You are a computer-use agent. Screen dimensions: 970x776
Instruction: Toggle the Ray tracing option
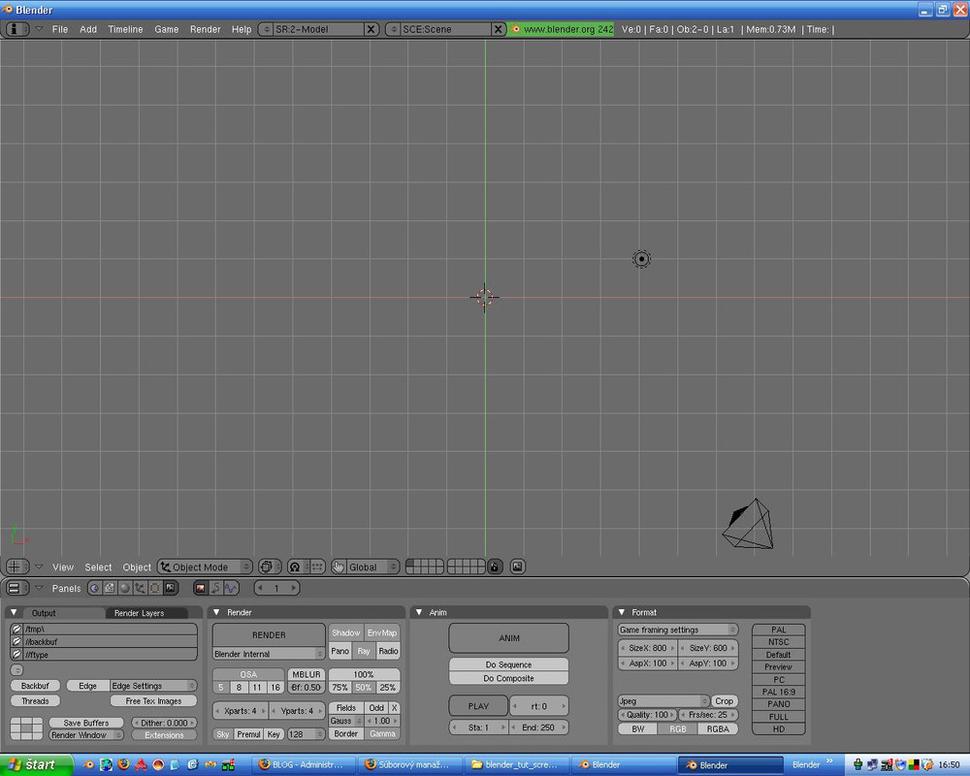(364, 651)
